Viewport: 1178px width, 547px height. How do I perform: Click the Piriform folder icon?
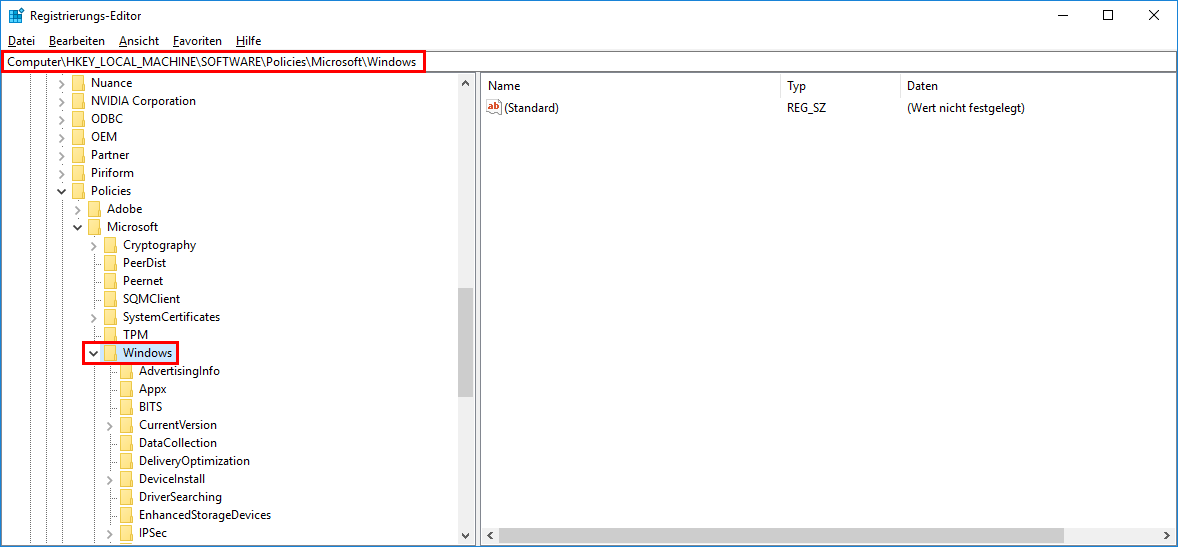78,174
